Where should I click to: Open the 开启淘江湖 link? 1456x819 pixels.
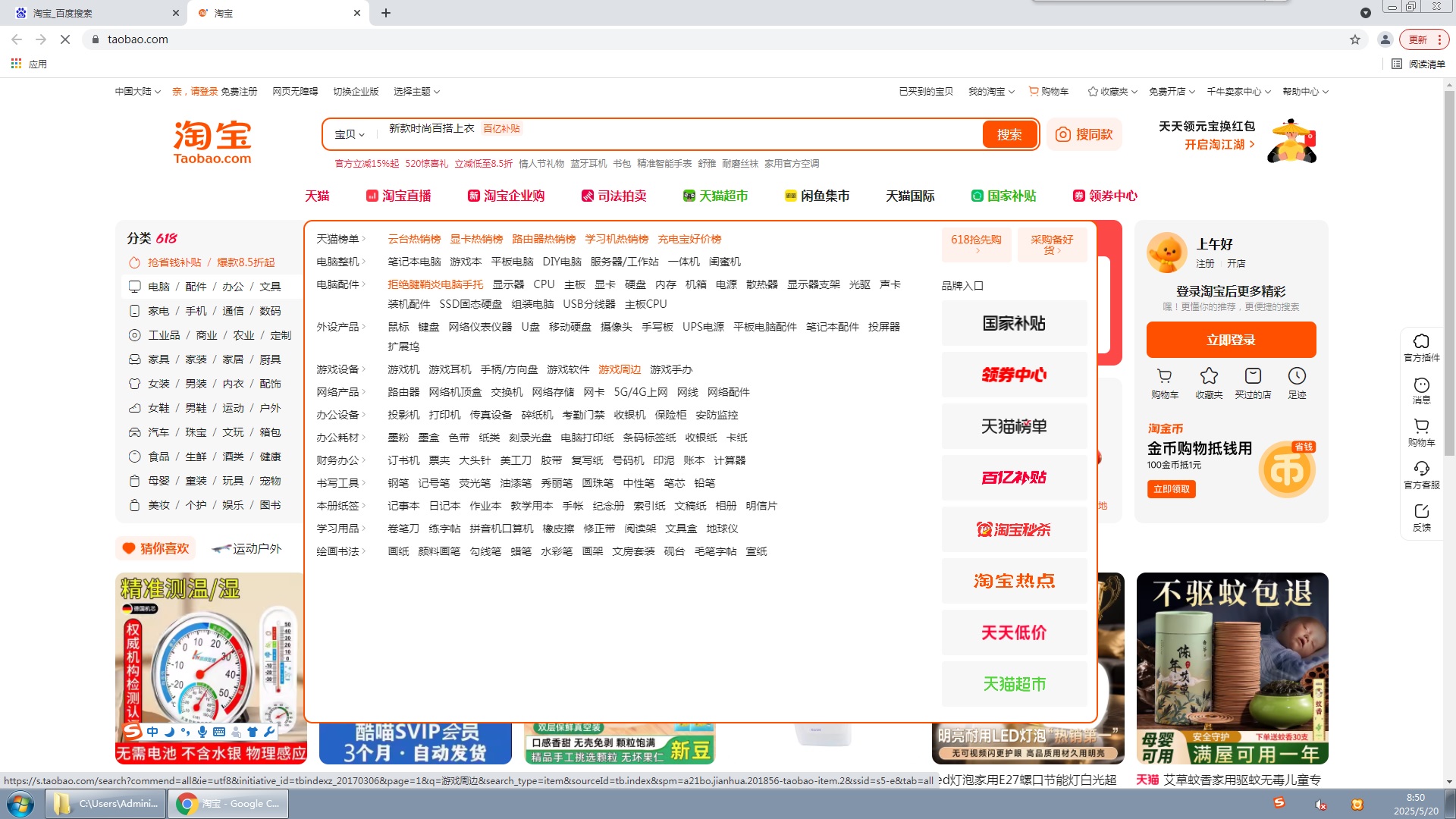coord(1219,144)
